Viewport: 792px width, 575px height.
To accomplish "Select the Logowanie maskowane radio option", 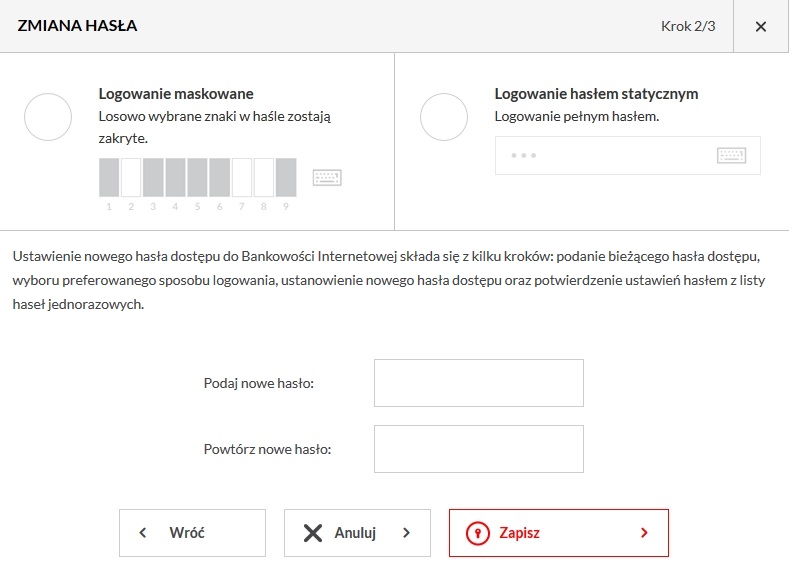I will coord(48,117).
